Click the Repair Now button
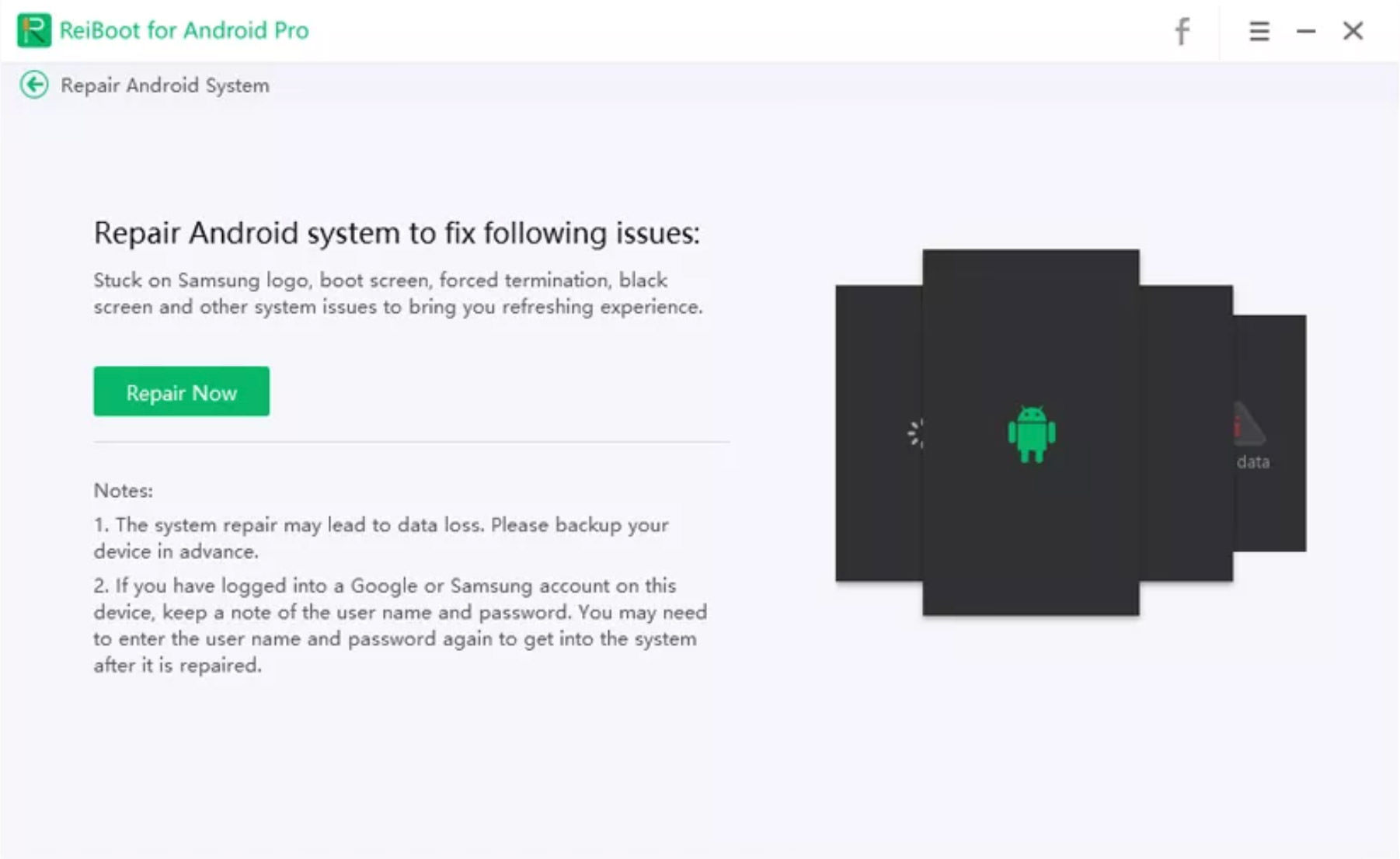This screenshot has width=1400, height=859. coord(181,391)
